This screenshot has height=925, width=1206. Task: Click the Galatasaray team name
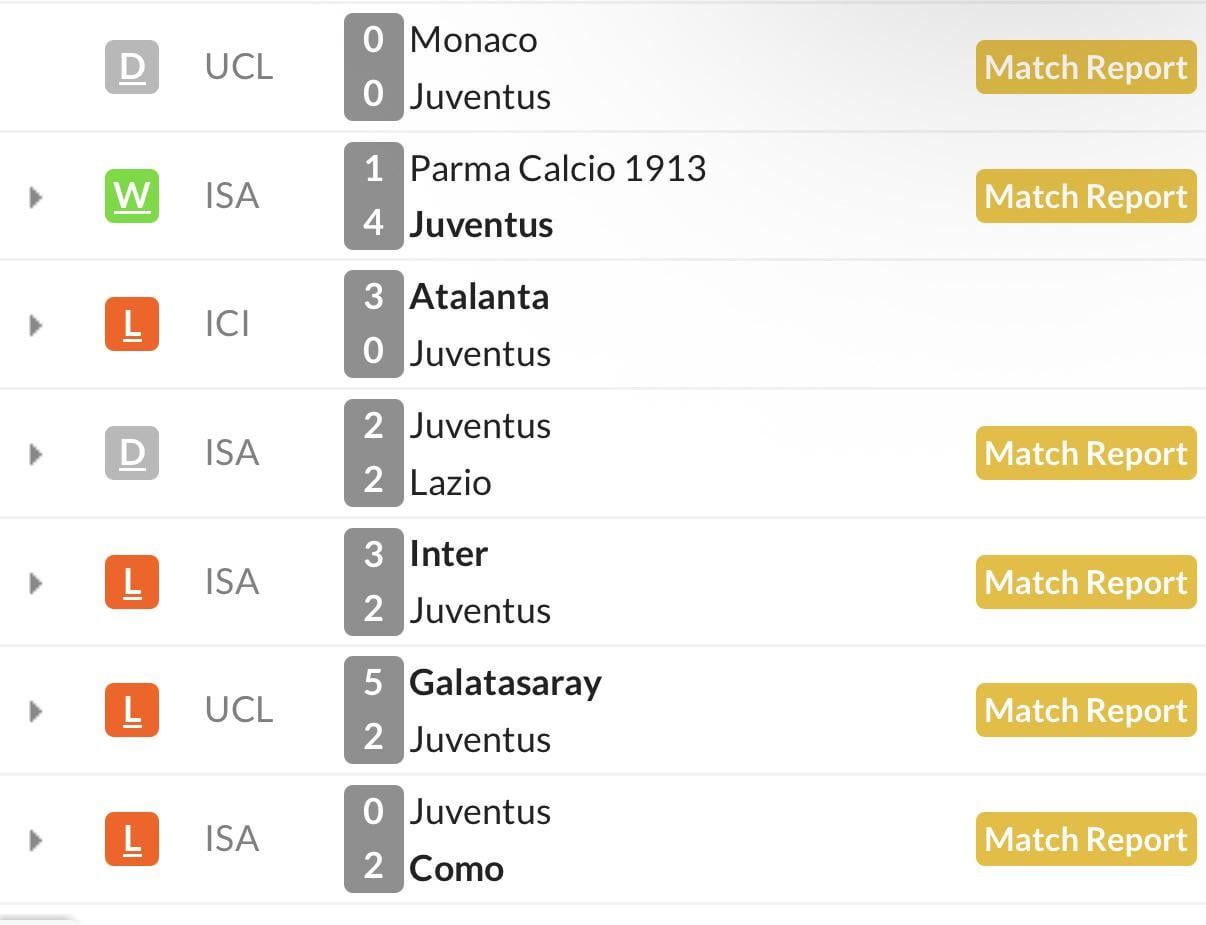pyautogui.click(x=505, y=683)
